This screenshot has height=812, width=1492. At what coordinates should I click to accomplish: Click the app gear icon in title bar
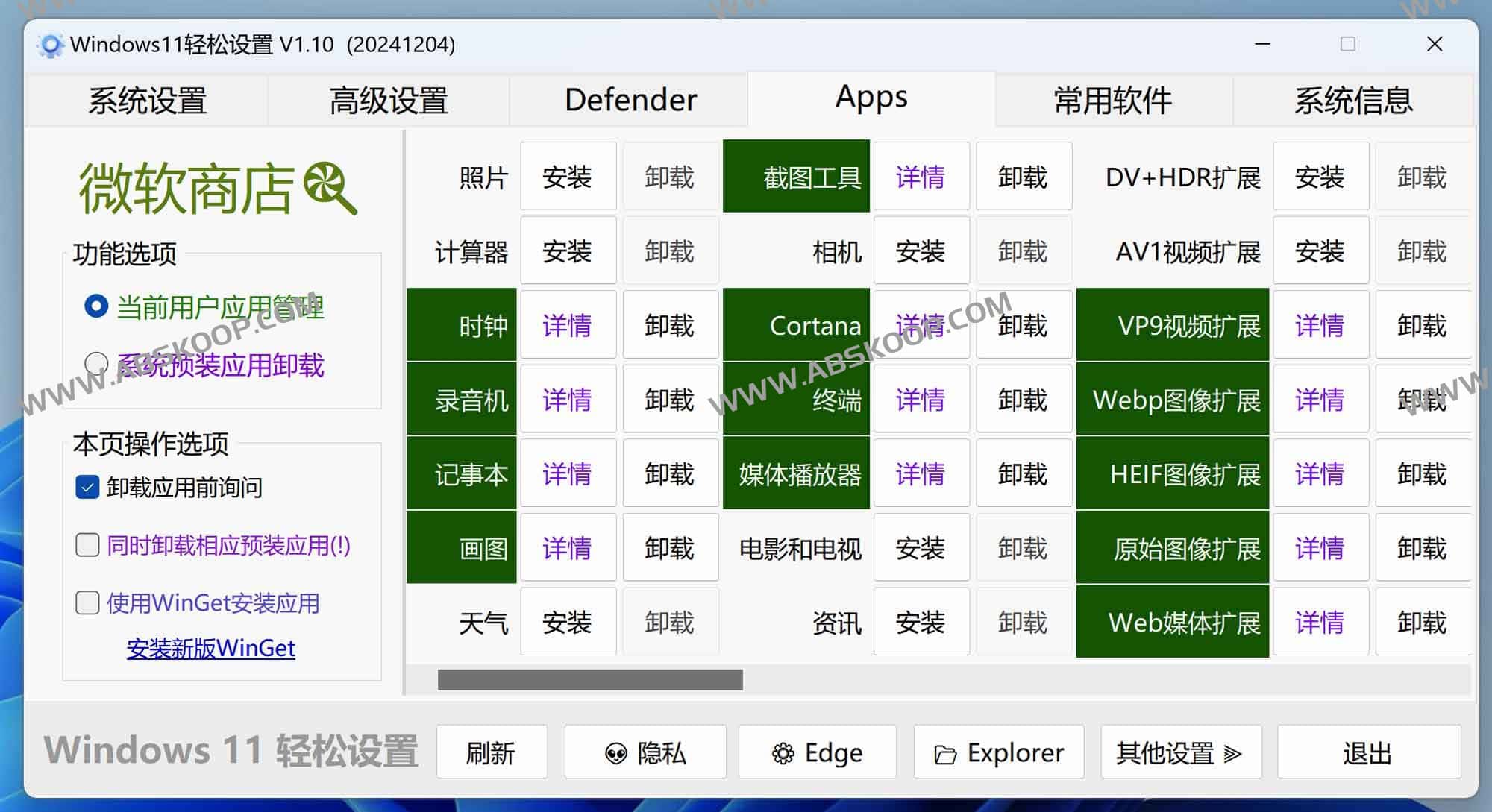50,45
